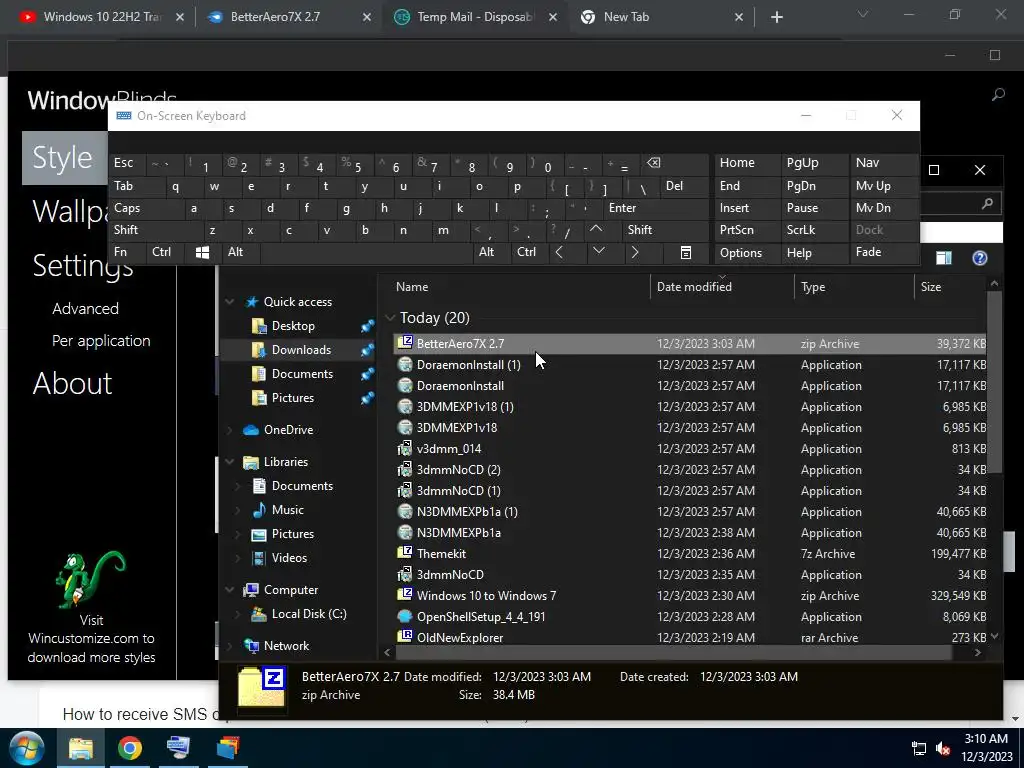The image size is (1024, 768).
Task: Collapse the Libraries tree node
Action: click(x=229, y=462)
